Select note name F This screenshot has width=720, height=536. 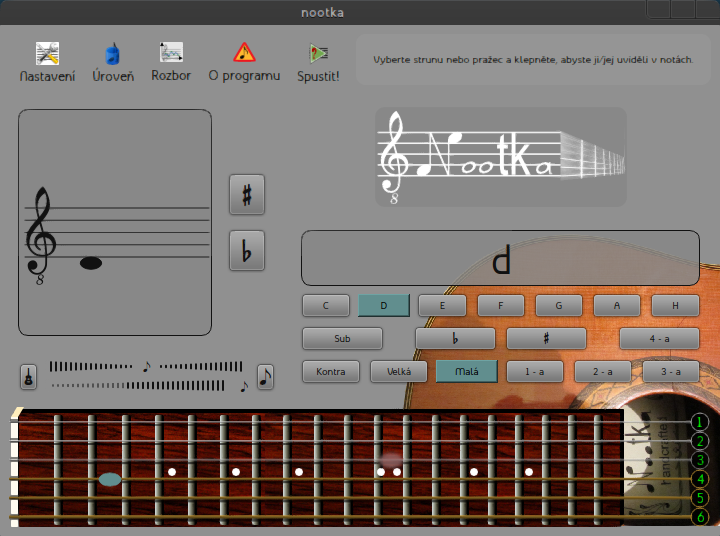pyautogui.click(x=501, y=305)
